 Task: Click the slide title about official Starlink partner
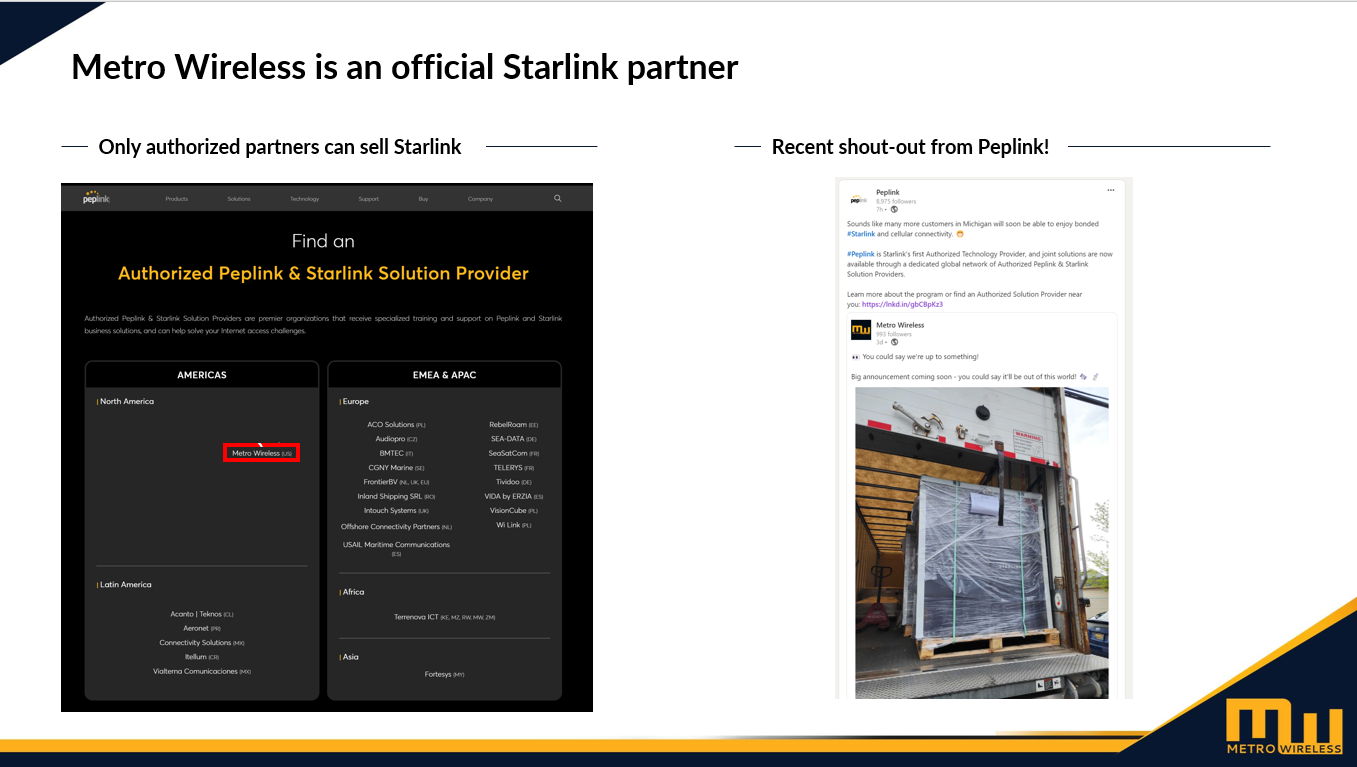[405, 67]
